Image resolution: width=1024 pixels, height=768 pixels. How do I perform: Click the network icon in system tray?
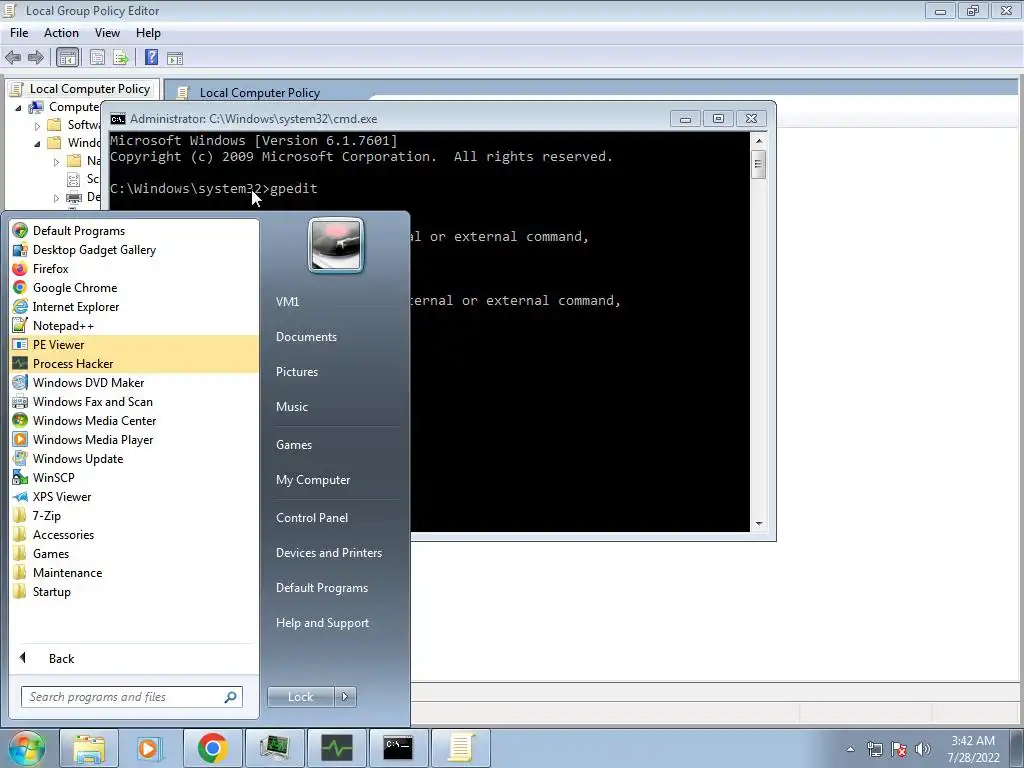(x=874, y=749)
